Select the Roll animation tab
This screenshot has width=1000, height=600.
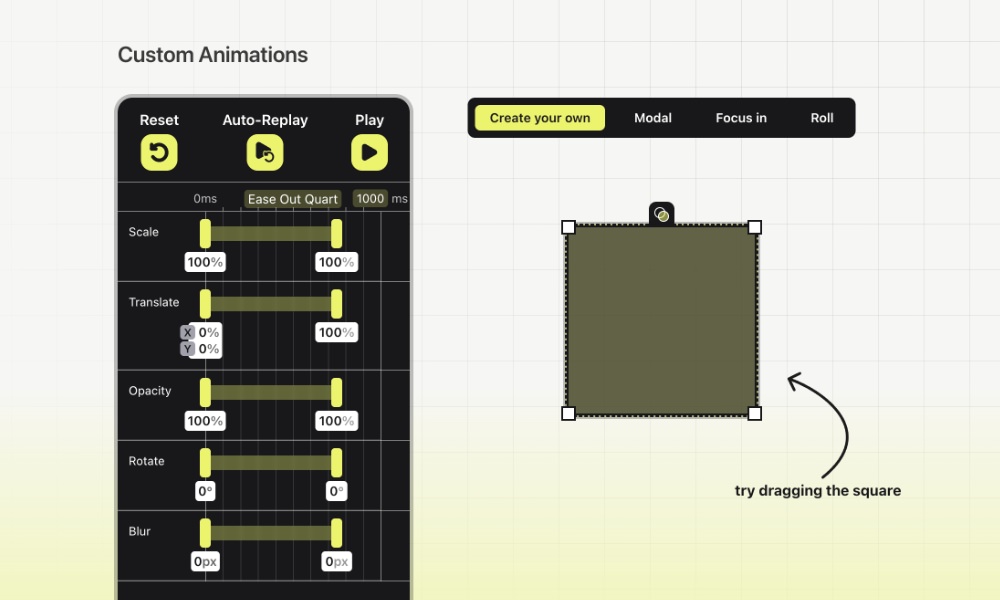[x=822, y=117]
